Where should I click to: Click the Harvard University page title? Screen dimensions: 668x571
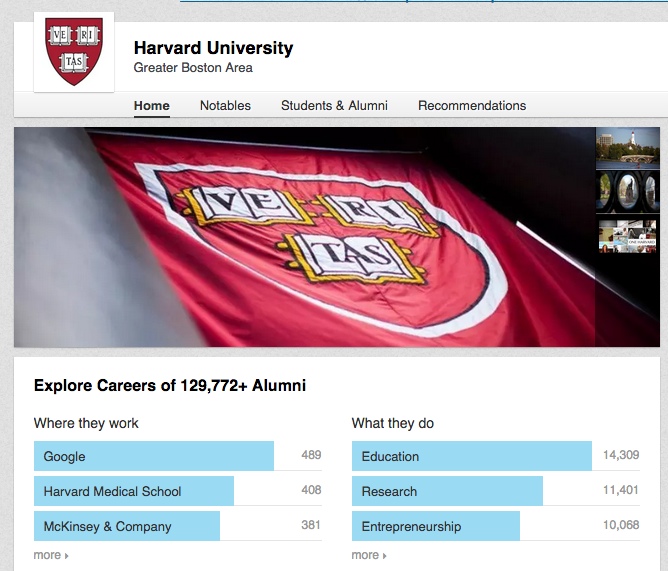213,48
